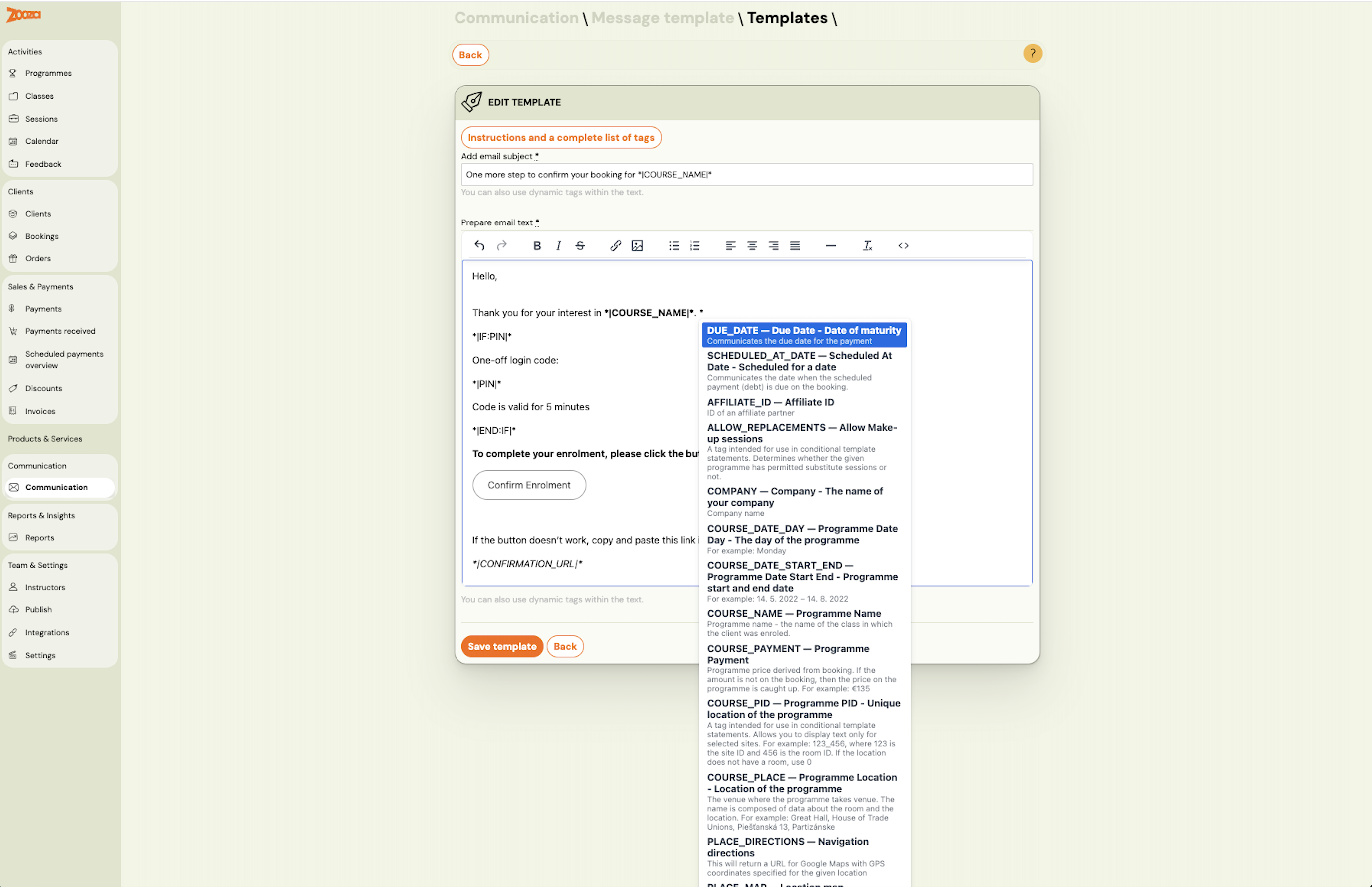The width and height of the screenshot is (1372, 887).
Task: Save the email template
Action: point(502,646)
